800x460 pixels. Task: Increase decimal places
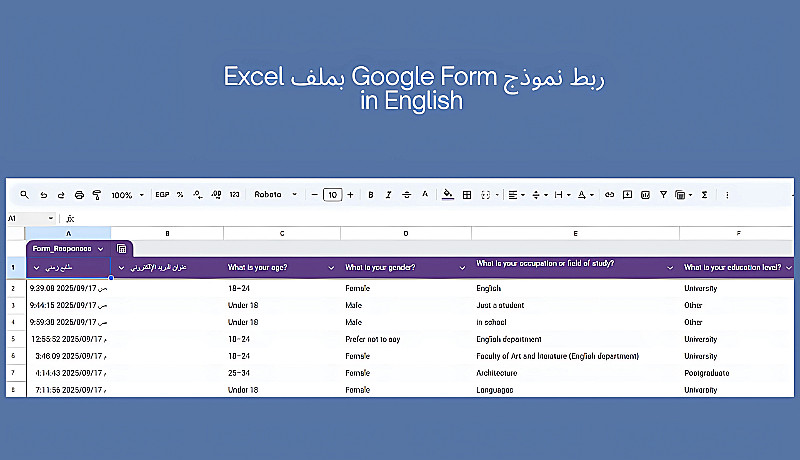click(216, 195)
